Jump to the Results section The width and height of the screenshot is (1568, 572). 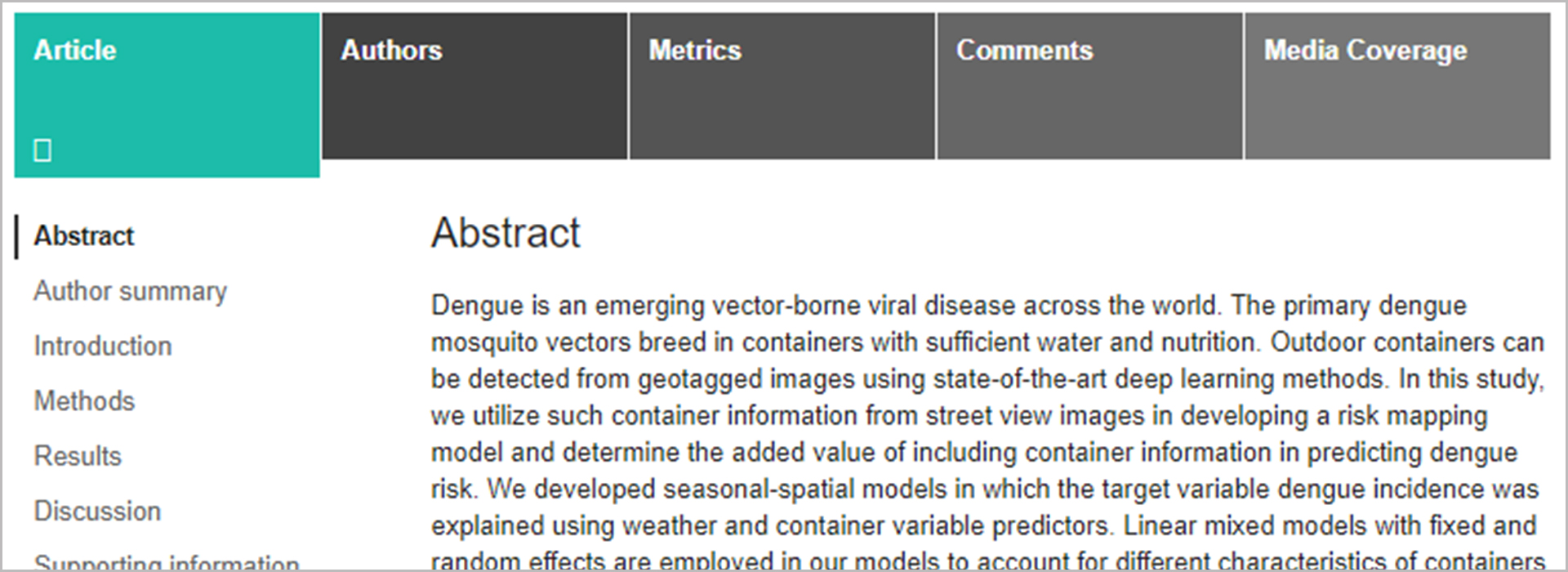[78, 456]
